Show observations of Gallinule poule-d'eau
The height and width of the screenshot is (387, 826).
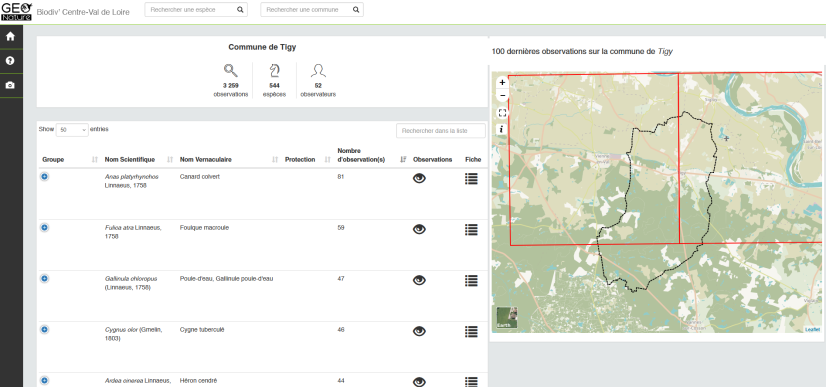click(x=419, y=280)
